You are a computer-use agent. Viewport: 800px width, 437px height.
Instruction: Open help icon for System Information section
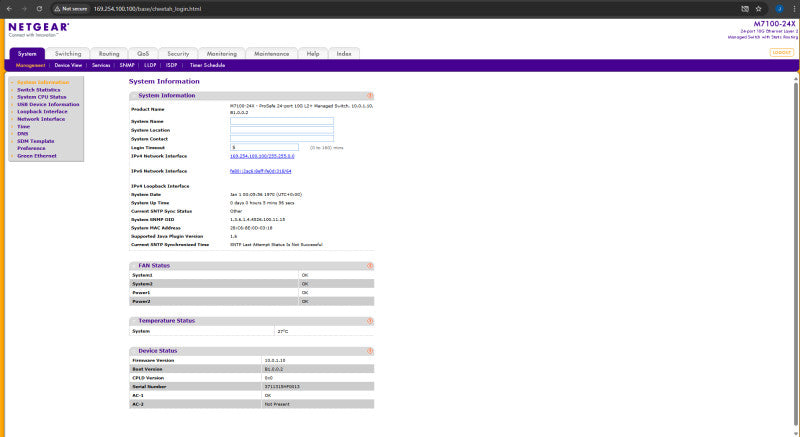[x=370, y=95]
